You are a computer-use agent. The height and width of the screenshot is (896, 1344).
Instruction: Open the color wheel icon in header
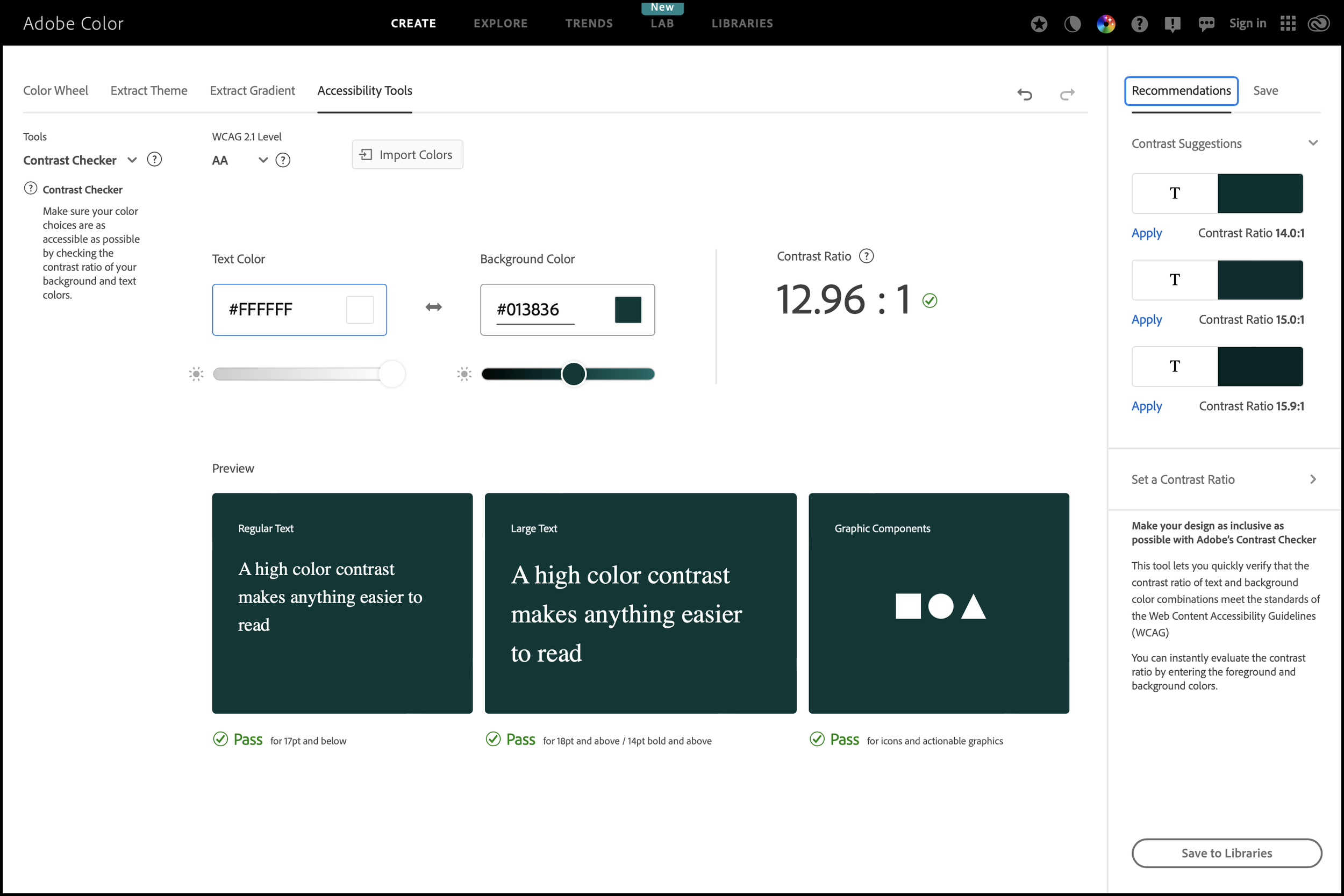coord(1106,24)
